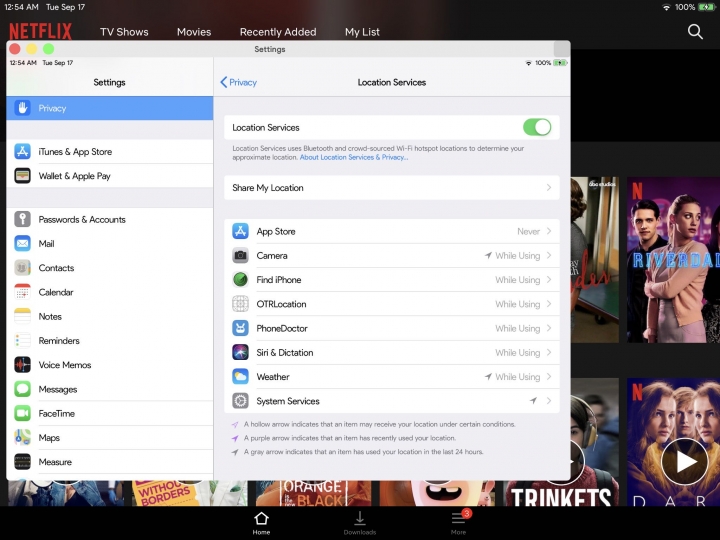The width and height of the screenshot is (720, 540).
Task: Click the System Services gear icon
Action: (x=240, y=401)
